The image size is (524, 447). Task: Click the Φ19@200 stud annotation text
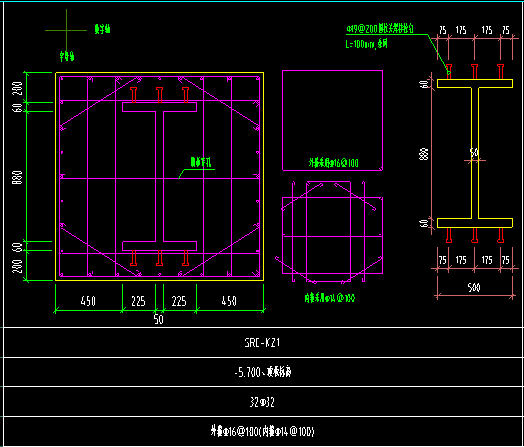[x=380, y=29]
